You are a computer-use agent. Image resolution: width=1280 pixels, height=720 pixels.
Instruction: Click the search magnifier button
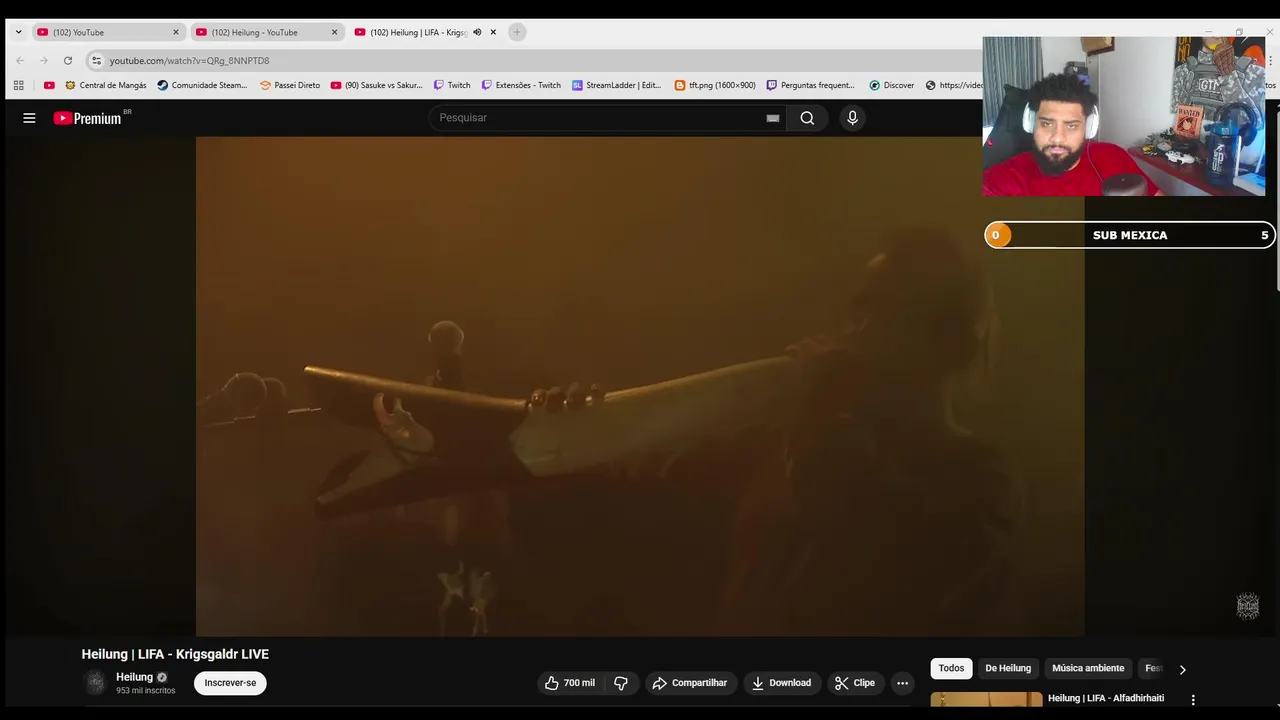[807, 118]
